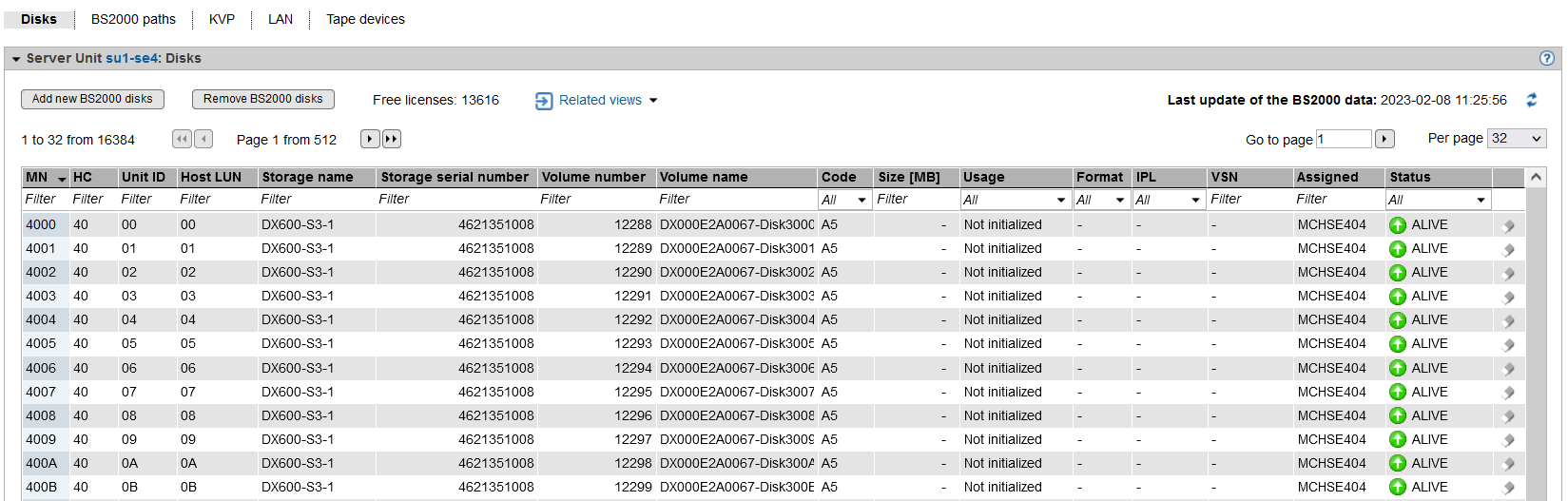Image resolution: width=1568 pixels, height=501 pixels.
Task: Refresh the BS2000 data with update icon
Action: pos(1531,100)
